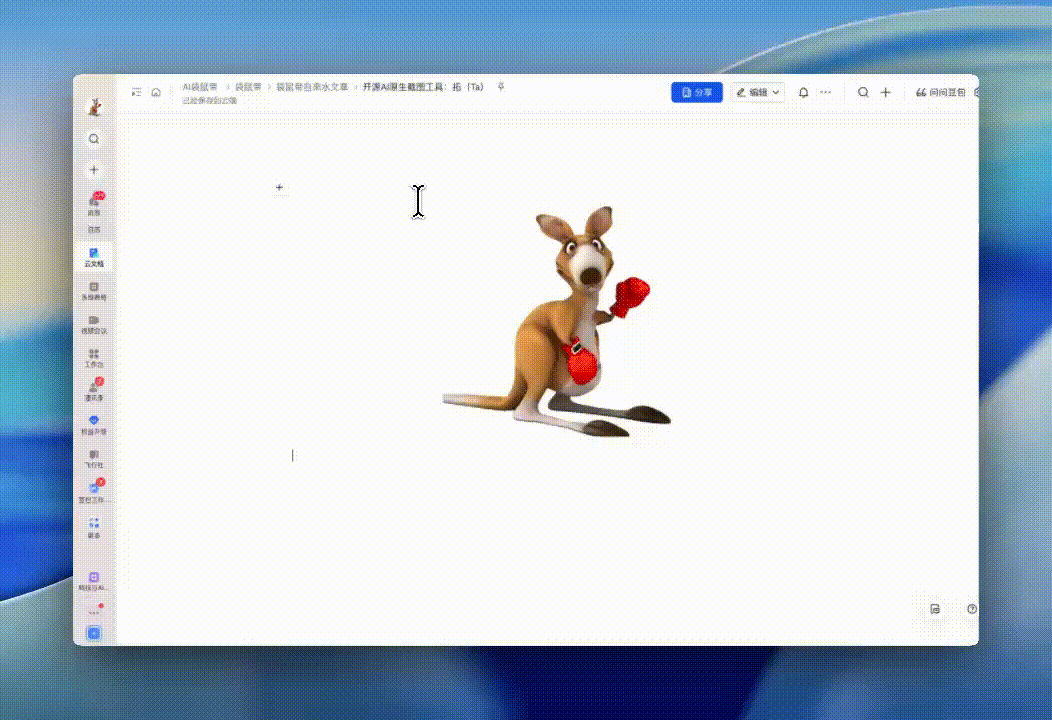The image size is (1052, 720).
Task: Open Base (多维表格) in sidebar
Action: [x=94, y=291]
